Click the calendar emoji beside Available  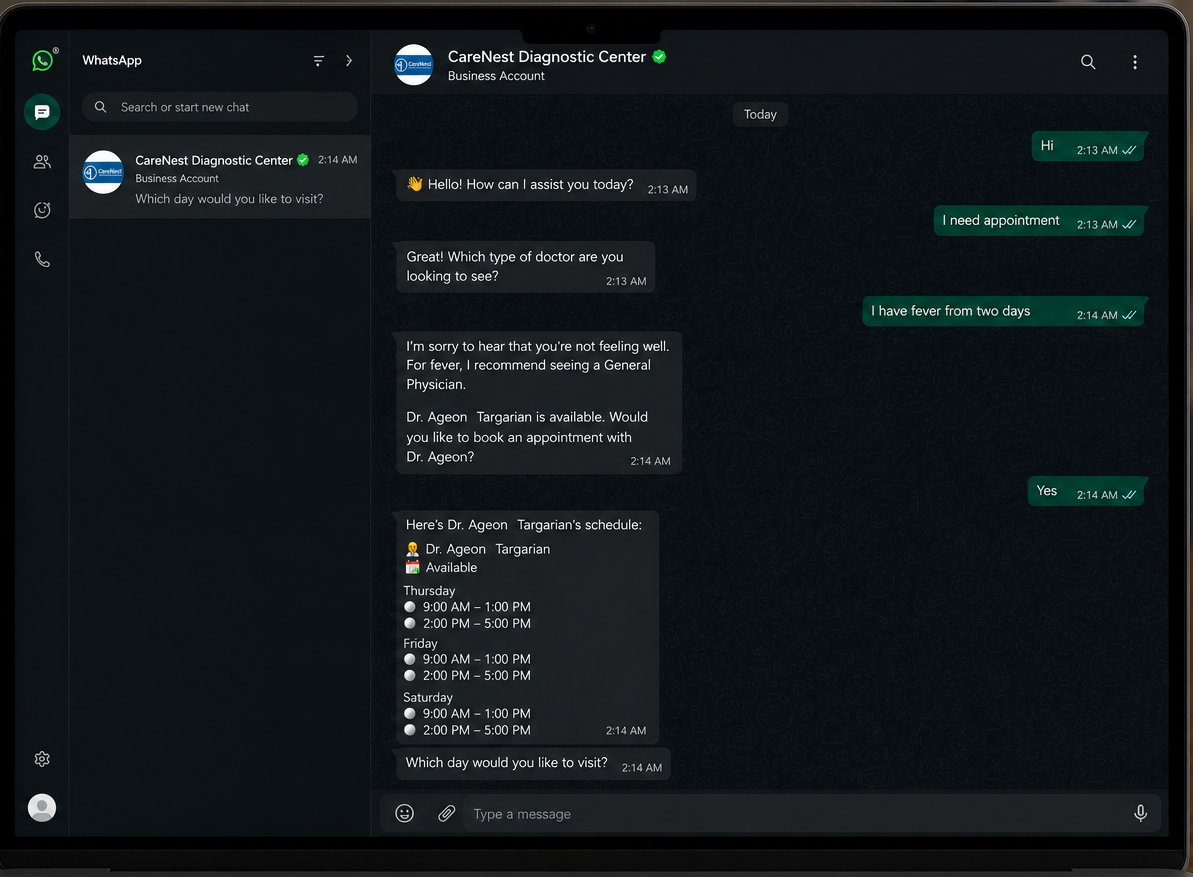[412, 567]
